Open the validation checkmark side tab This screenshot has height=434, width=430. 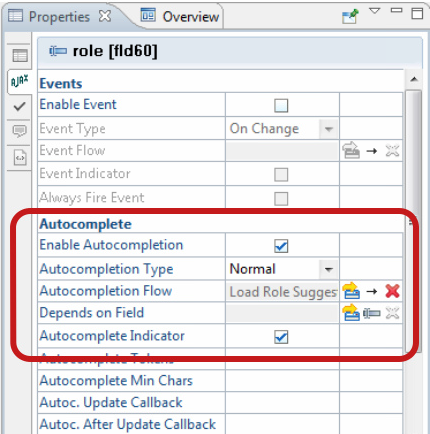pos(20,107)
